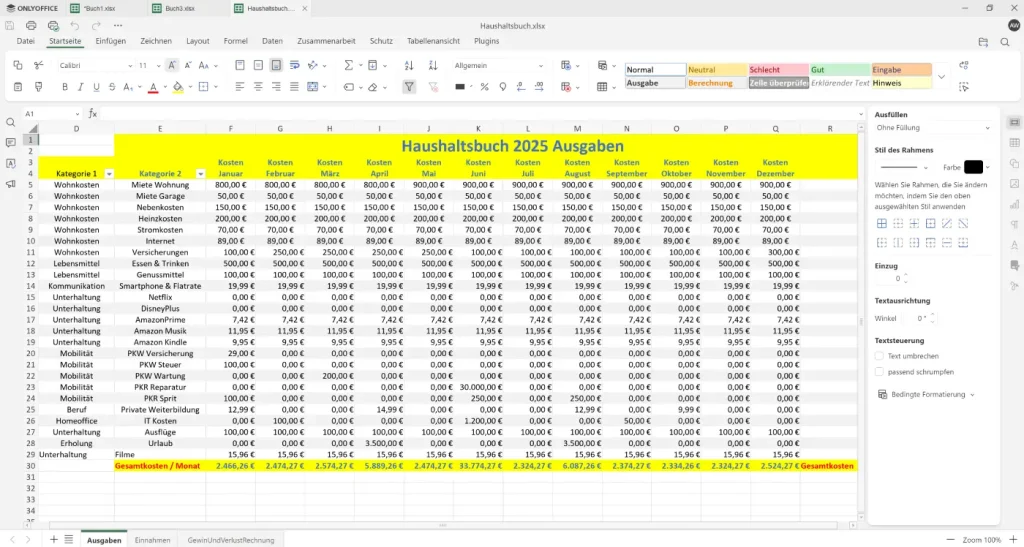
Task: Click the Align center icon
Action: (259, 87)
